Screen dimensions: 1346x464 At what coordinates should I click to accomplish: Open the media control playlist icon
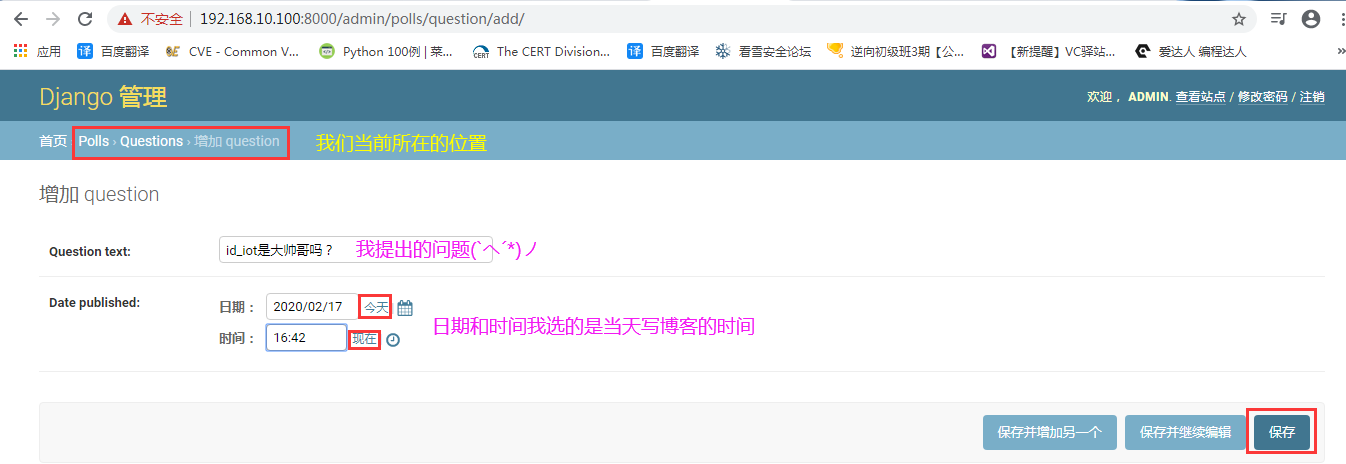coord(1278,19)
